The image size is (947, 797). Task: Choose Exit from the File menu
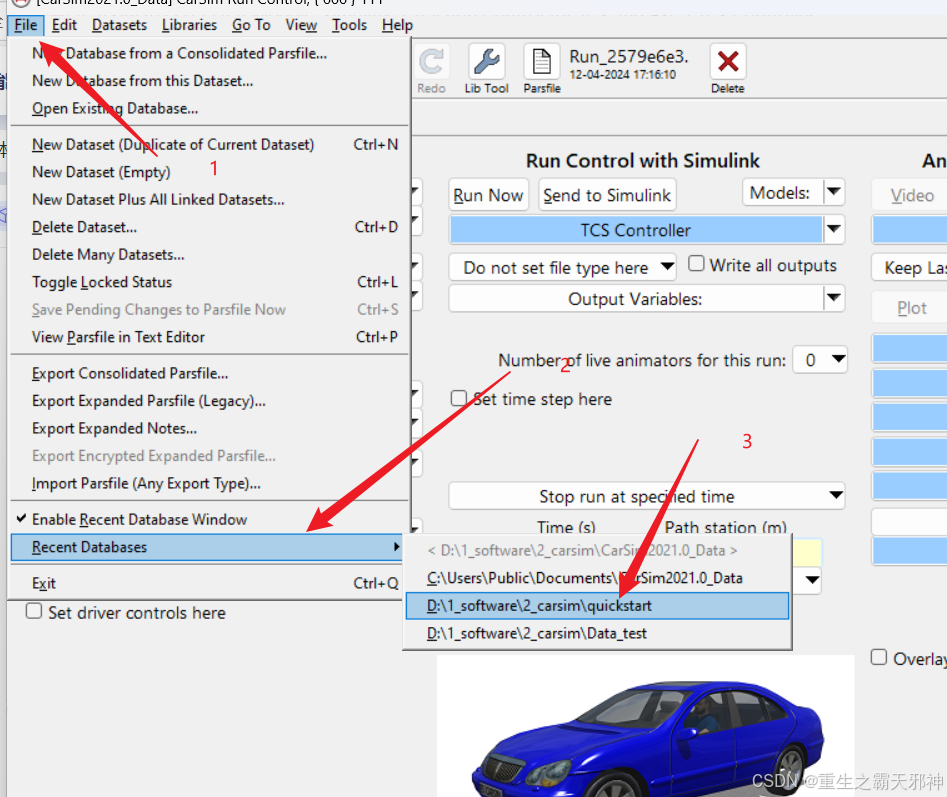point(209,584)
